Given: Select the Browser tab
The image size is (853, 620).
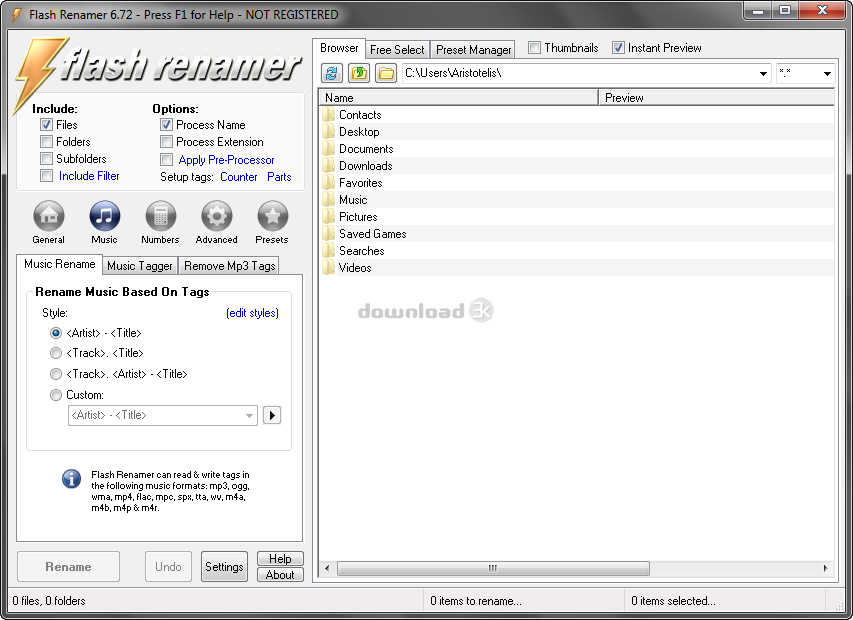Looking at the screenshot, I should point(339,48).
